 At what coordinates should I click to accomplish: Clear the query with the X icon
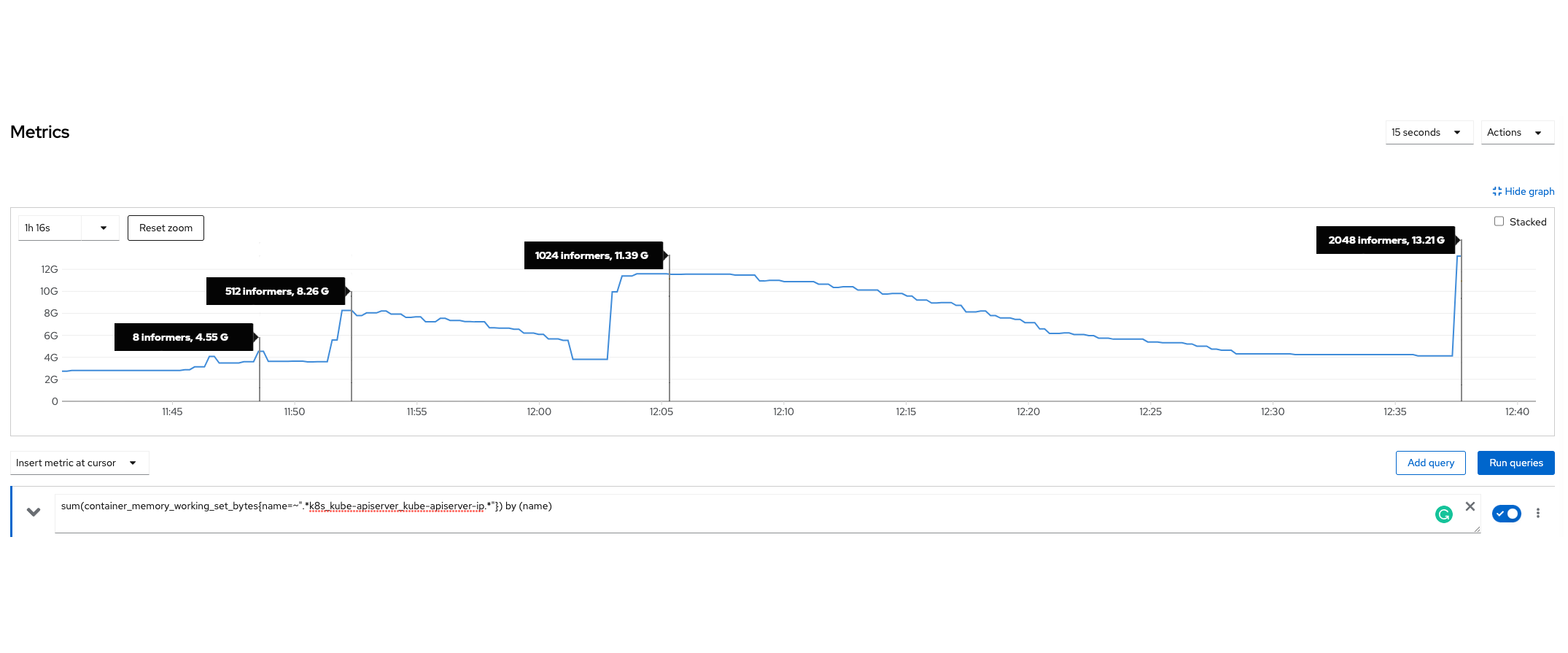[1470, 506]
